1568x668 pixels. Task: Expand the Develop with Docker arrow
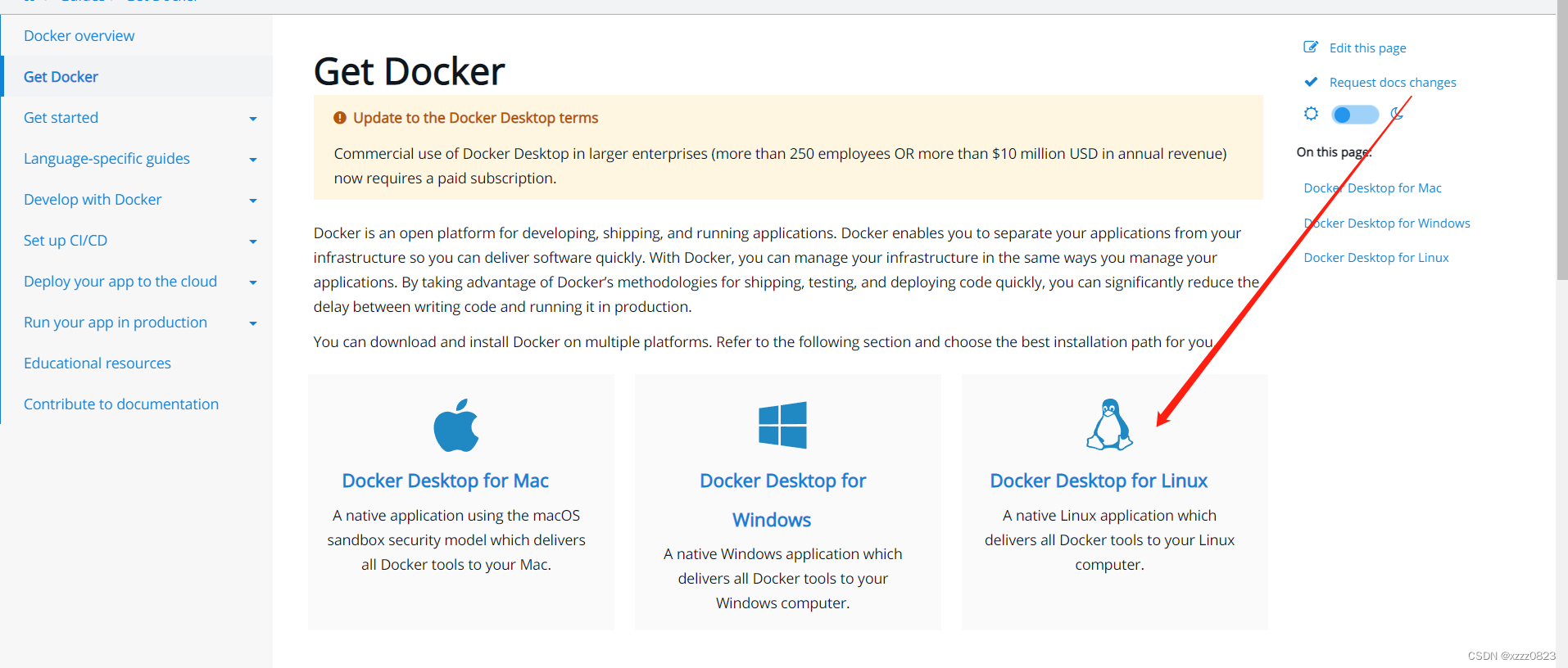(x=253, y=201)
